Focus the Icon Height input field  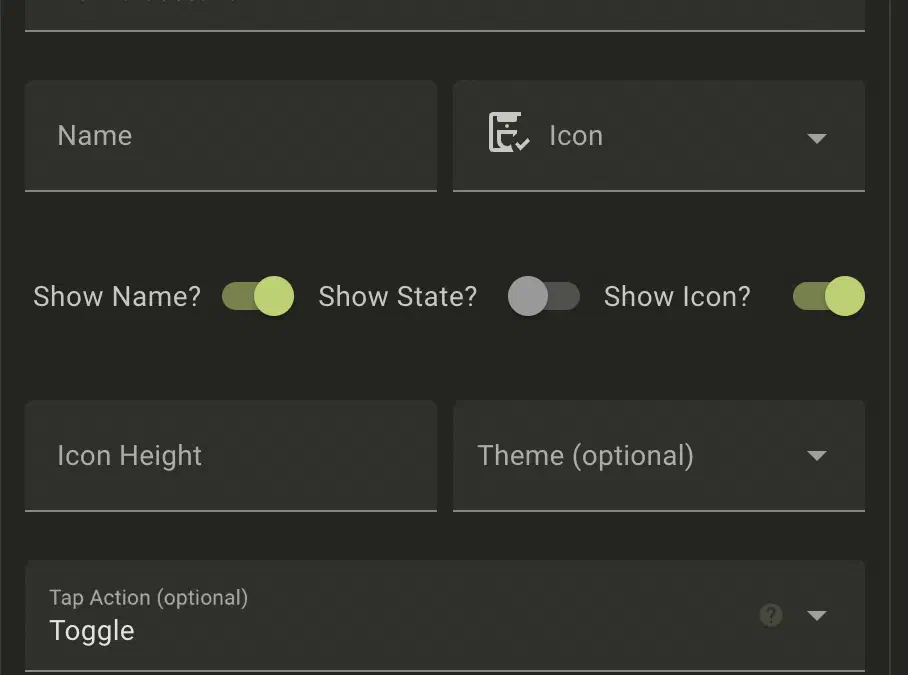(230, 456)
